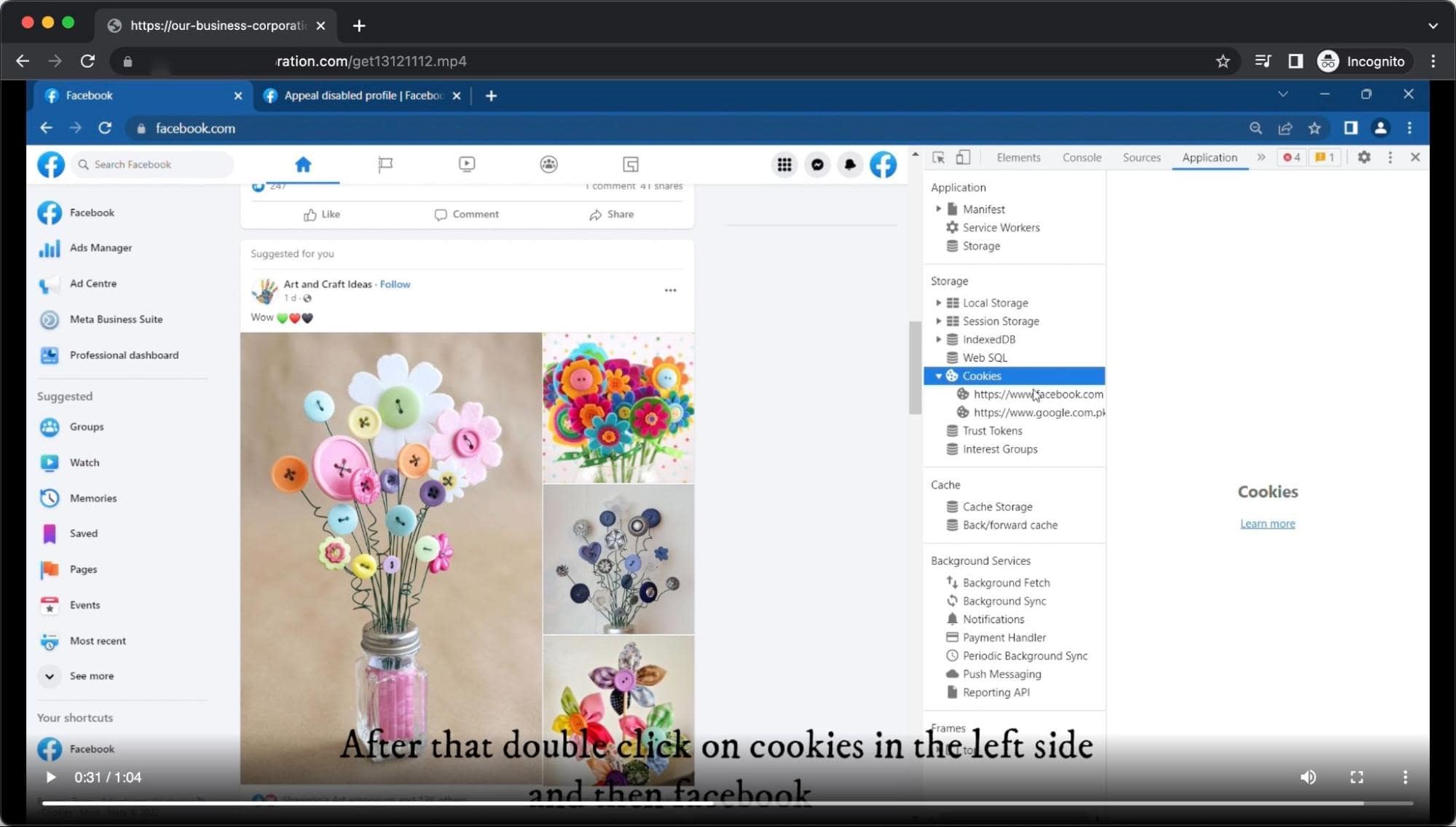Click the Learn more link under Cookies
The width and height of the screenshot is (1456, 827).
(1267, 523)
